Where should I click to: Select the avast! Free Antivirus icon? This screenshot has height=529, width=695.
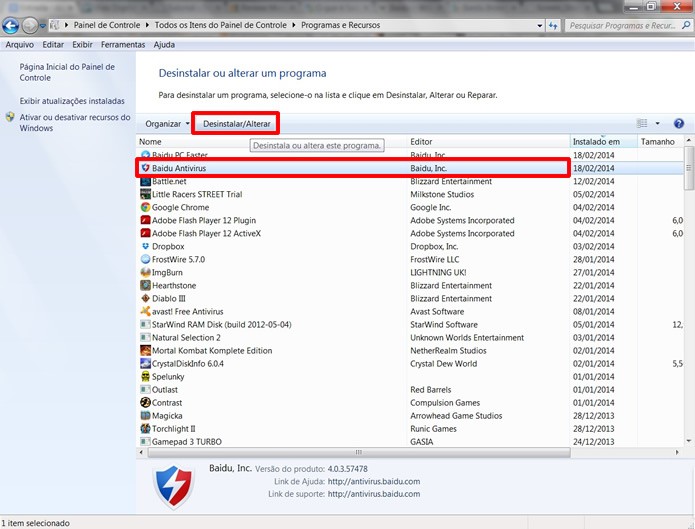coord(145,311)
